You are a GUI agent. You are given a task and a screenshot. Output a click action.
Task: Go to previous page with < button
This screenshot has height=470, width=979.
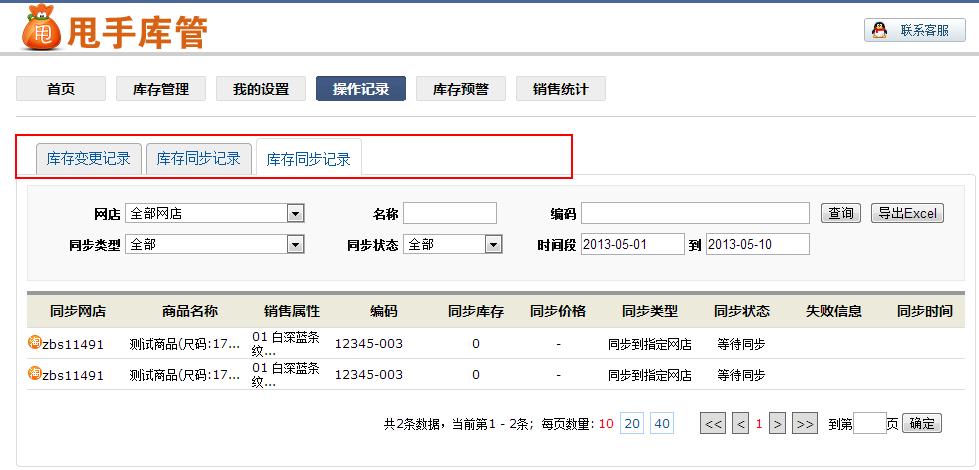pos(741,424)
